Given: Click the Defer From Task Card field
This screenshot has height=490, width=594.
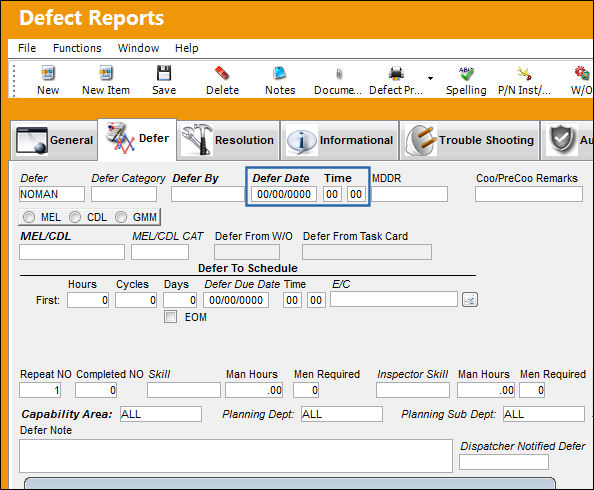Looking at the screenshot, I should (x=367, y=252).
